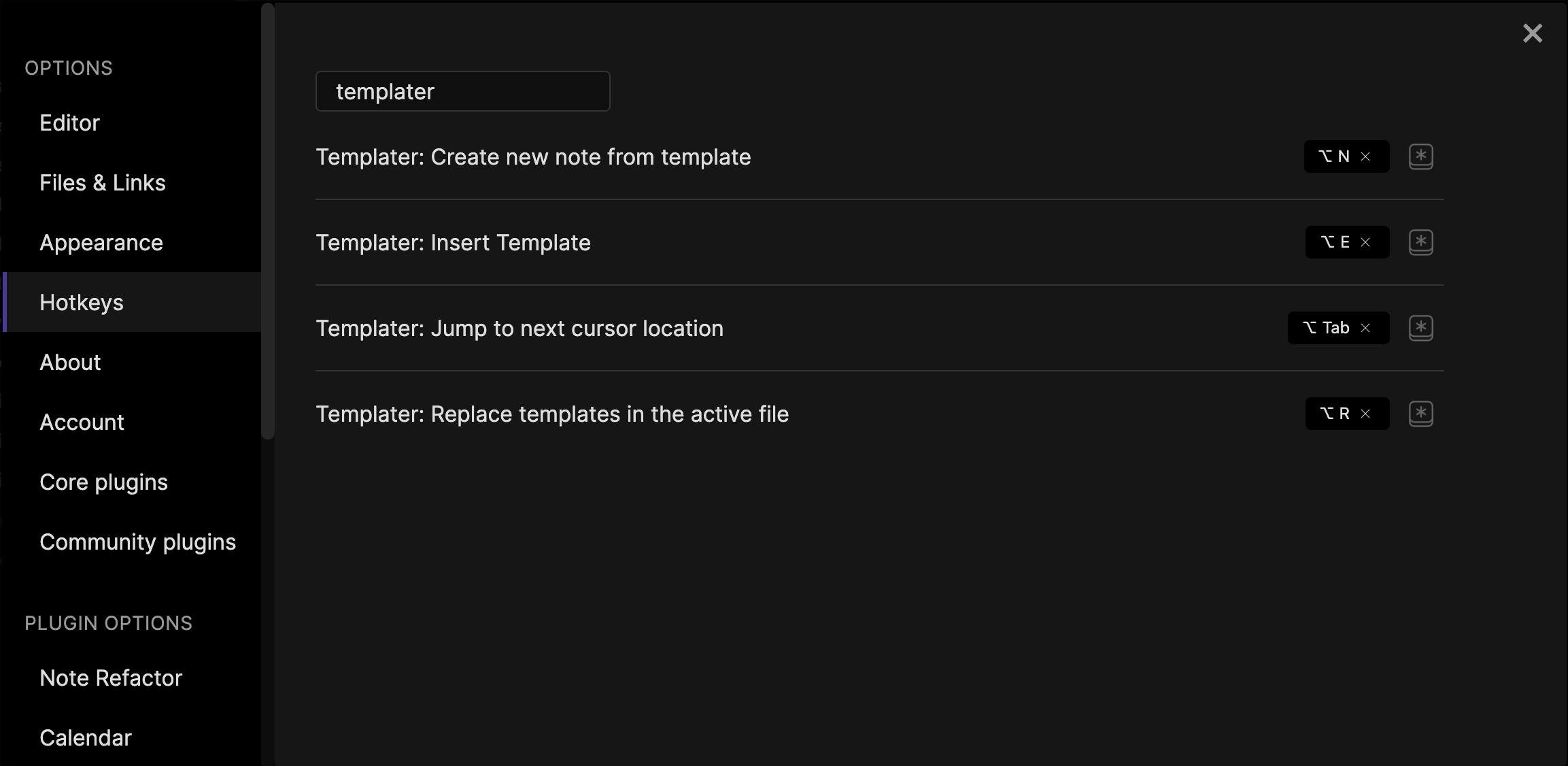Add new hotkey for Jump to next cursor location

tap(1422, 328)
